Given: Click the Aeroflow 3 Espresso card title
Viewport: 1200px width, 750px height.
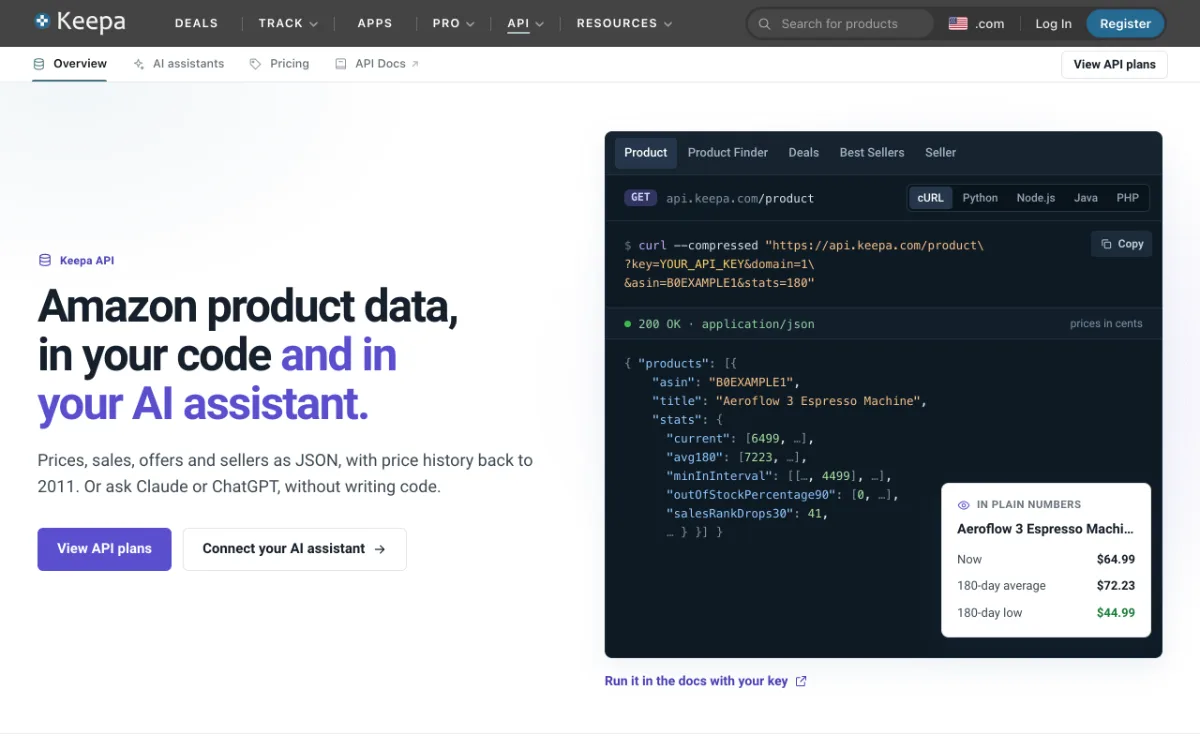Looking at the screenshot, I should pyautogui.click(x=1046, y=529).
